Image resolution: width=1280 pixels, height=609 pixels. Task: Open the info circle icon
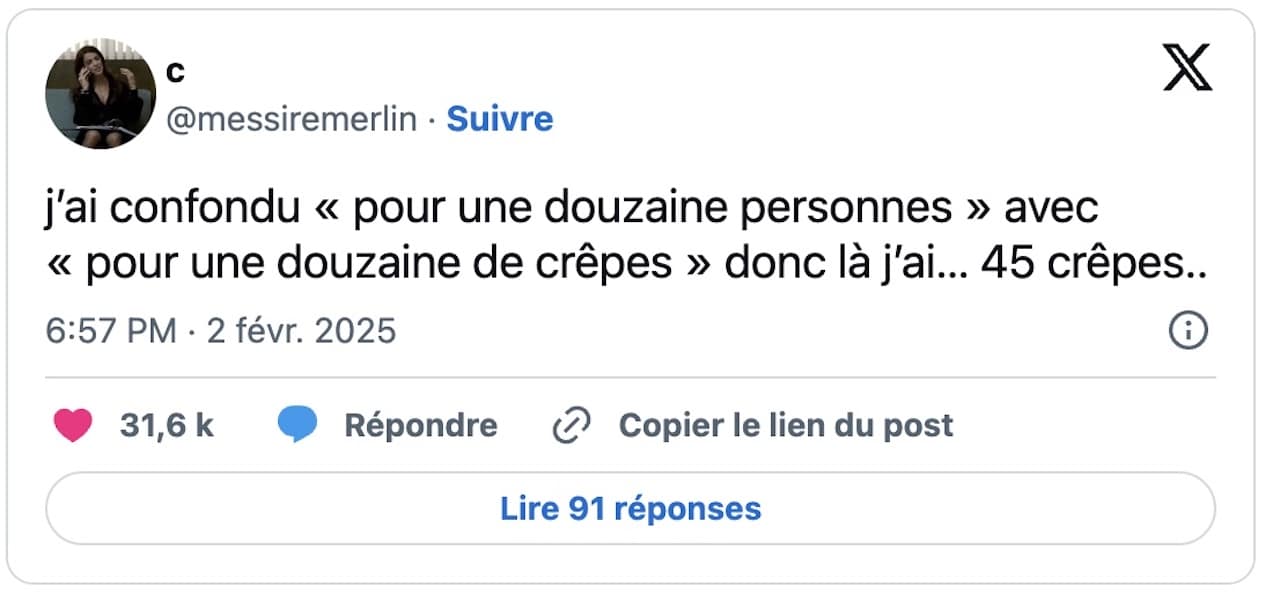pos(1188,331)
